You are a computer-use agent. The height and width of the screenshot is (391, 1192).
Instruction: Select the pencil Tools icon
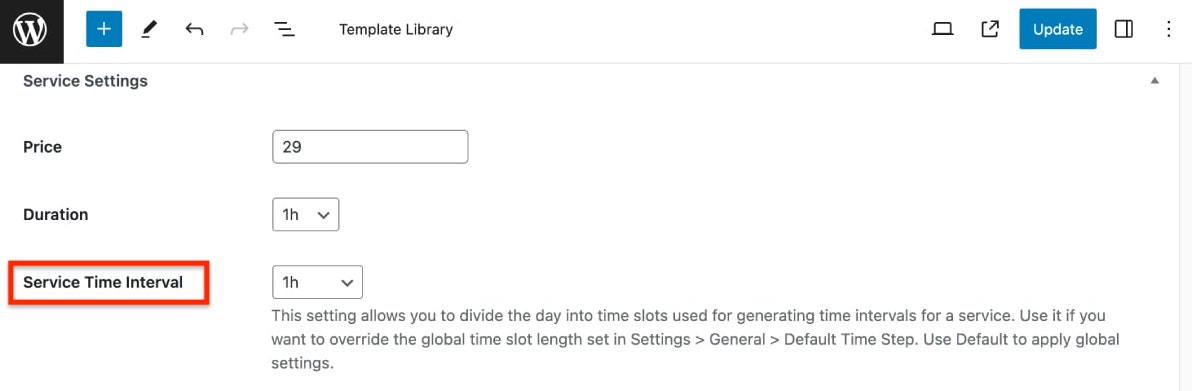click(149, 30)
